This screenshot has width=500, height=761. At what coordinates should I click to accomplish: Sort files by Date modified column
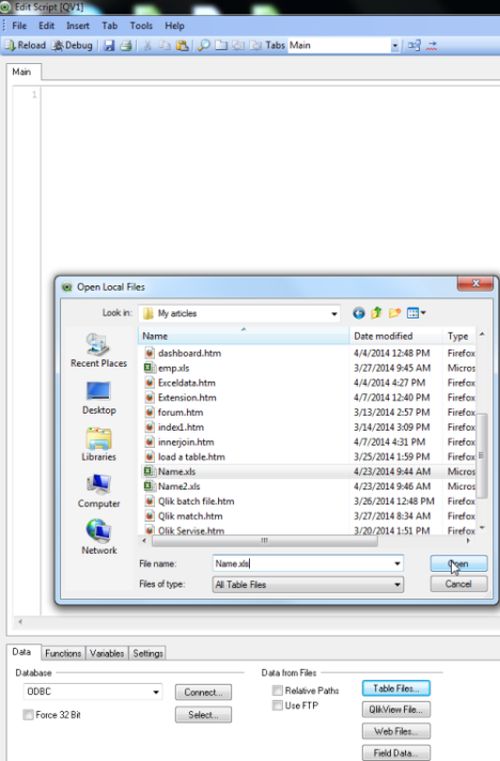pyautogui.click(x=396, y=336)
